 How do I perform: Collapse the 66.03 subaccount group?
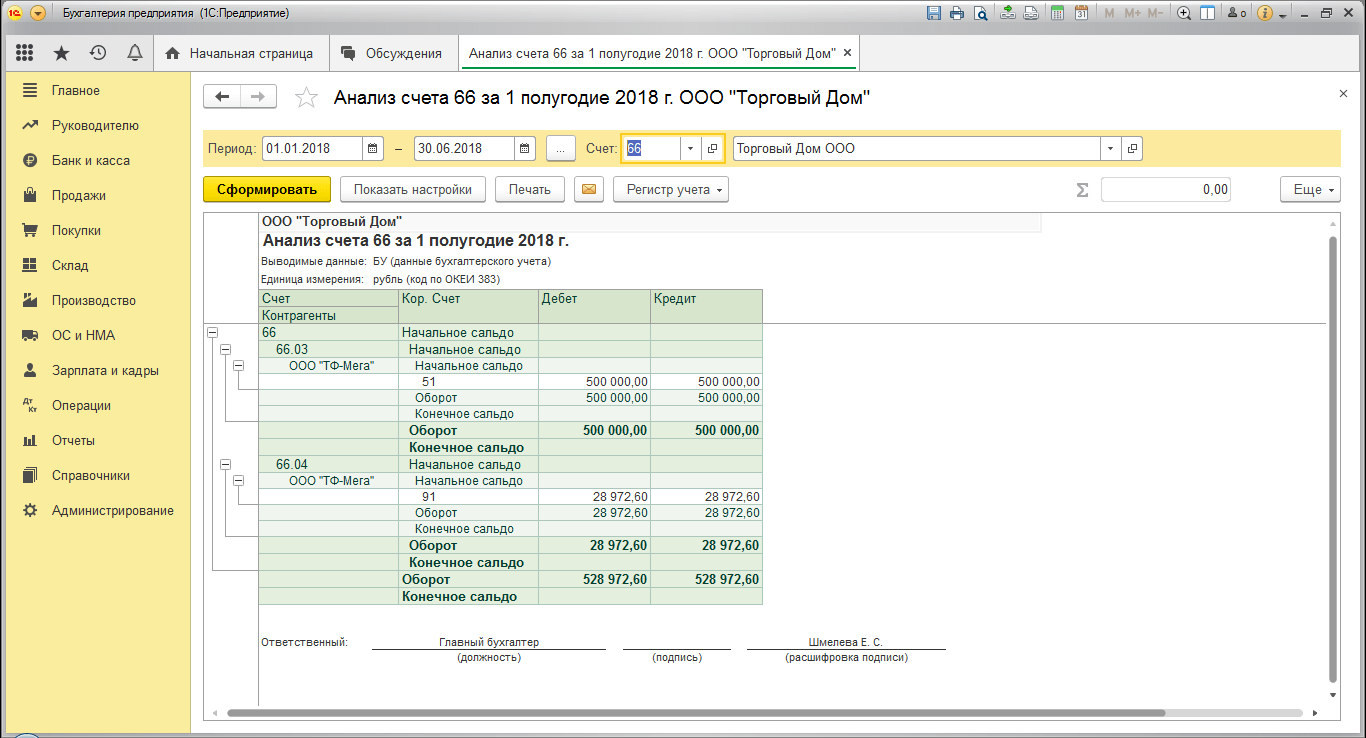pos(225,349)
